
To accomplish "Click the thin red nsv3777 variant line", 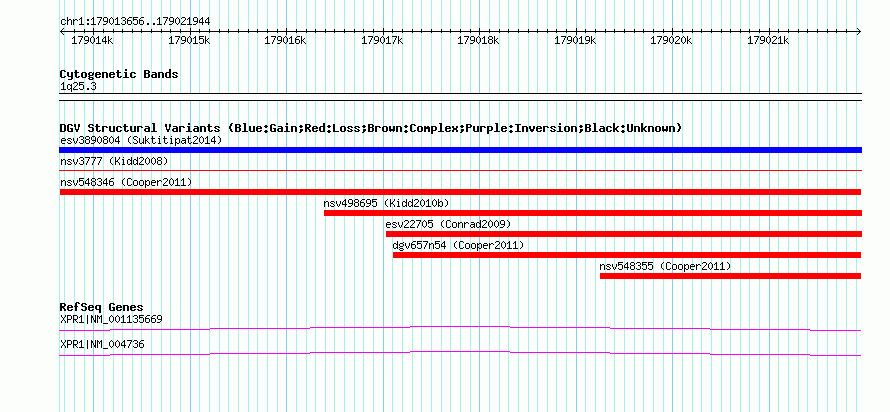I will coord(460,170).
